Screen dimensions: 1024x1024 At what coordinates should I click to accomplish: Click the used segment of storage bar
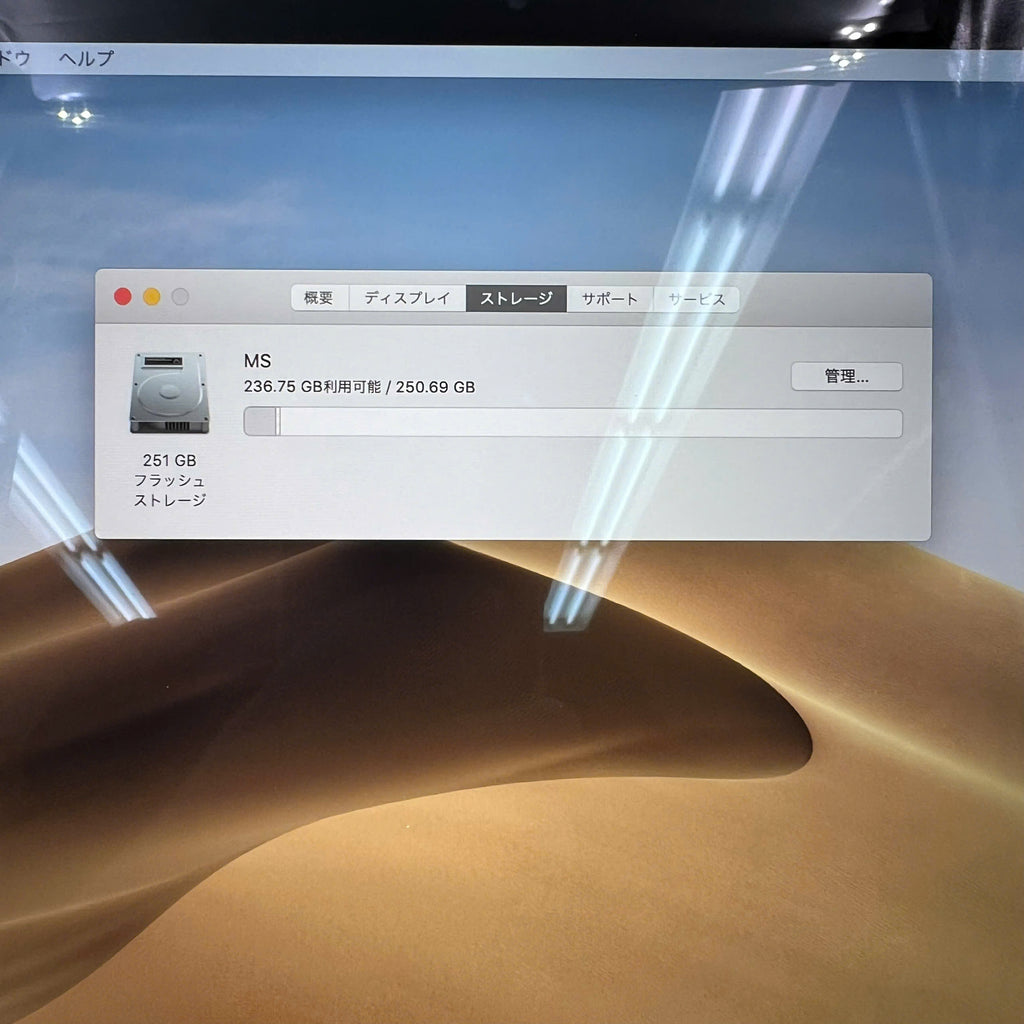[x=261, y=422]
